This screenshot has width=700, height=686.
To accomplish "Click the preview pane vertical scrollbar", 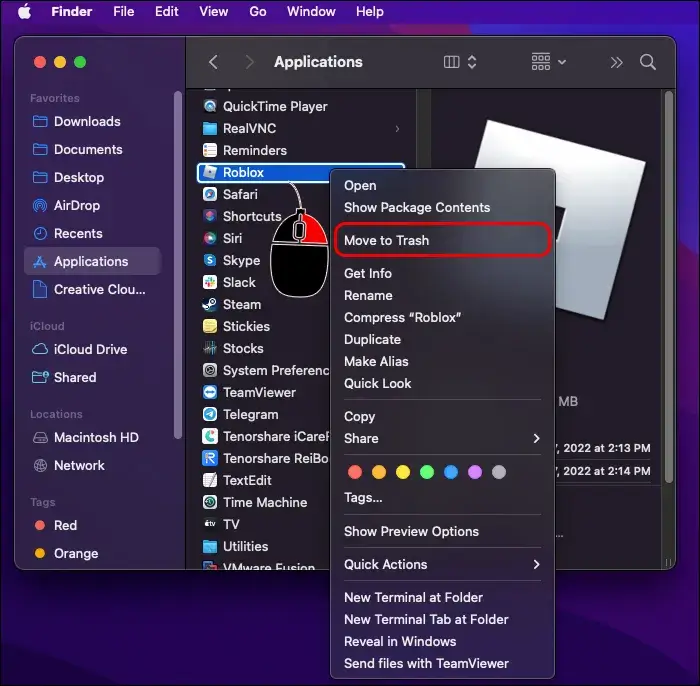I will click(x=668, y=287).
